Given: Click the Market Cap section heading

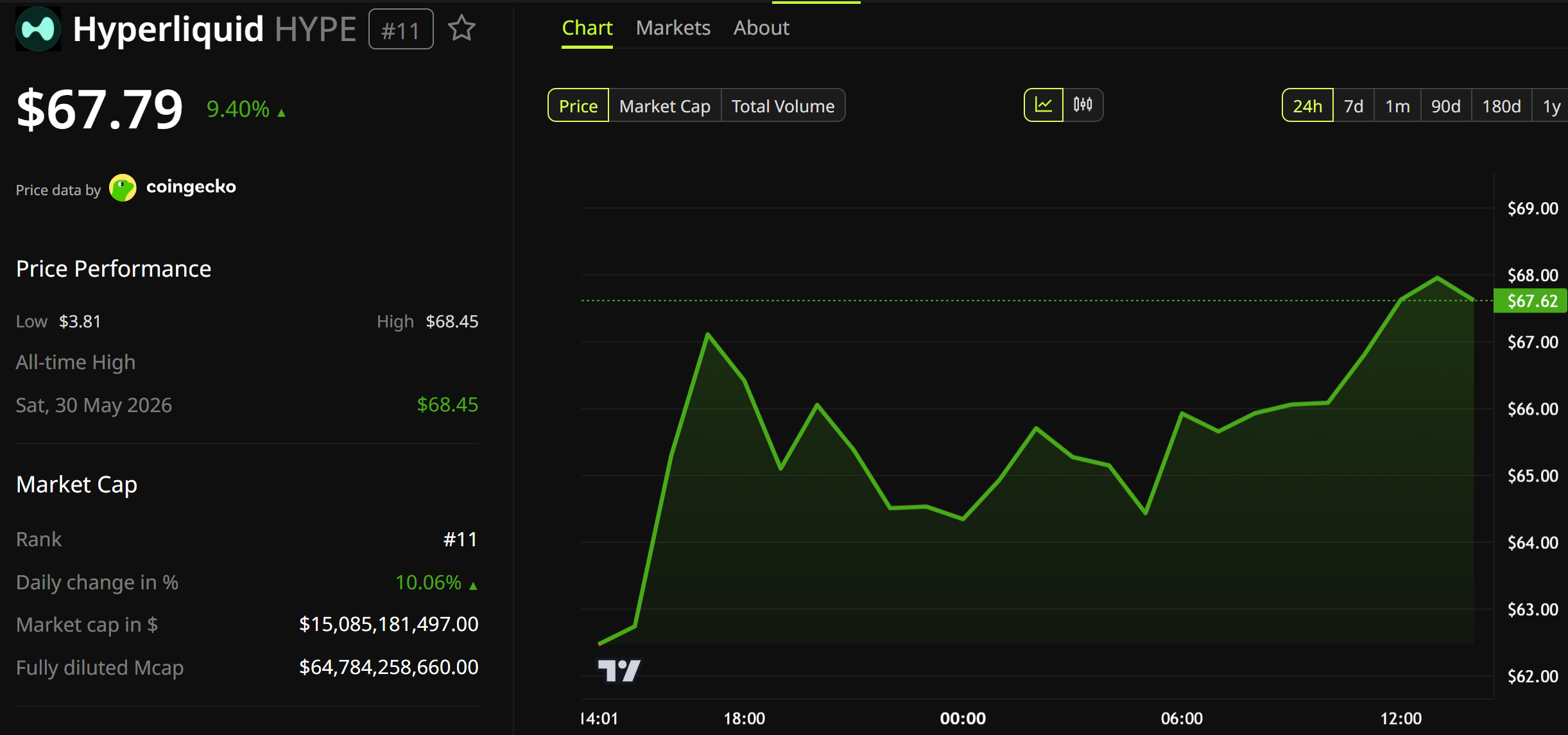Looking at the screenshot, I should point(76,484).
